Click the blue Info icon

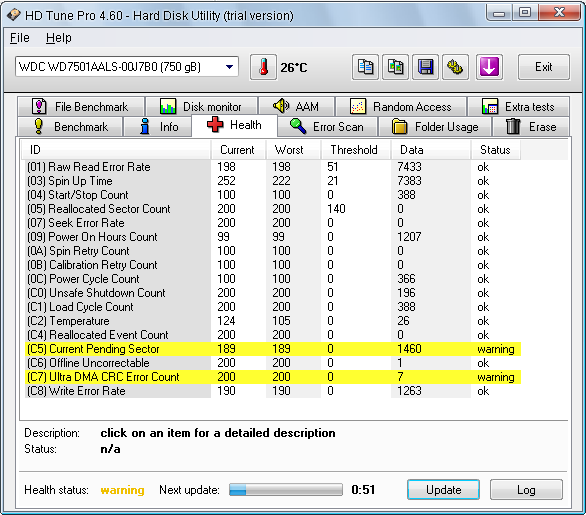[x=145, y=126]
